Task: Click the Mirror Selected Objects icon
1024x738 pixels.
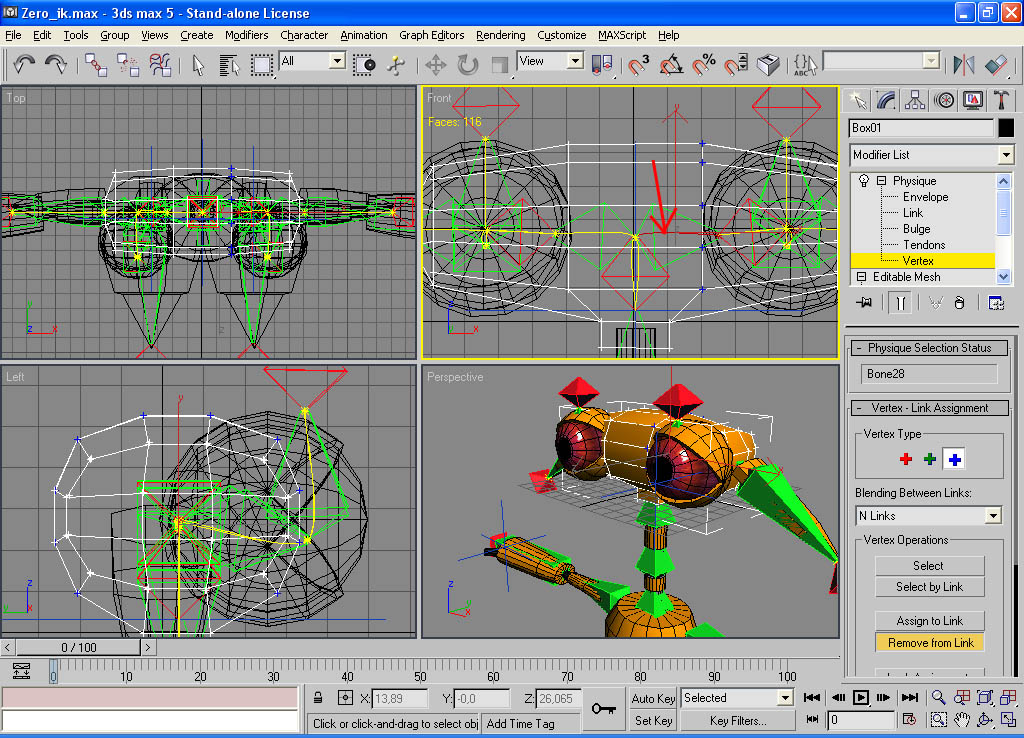Action: (964, 65)
